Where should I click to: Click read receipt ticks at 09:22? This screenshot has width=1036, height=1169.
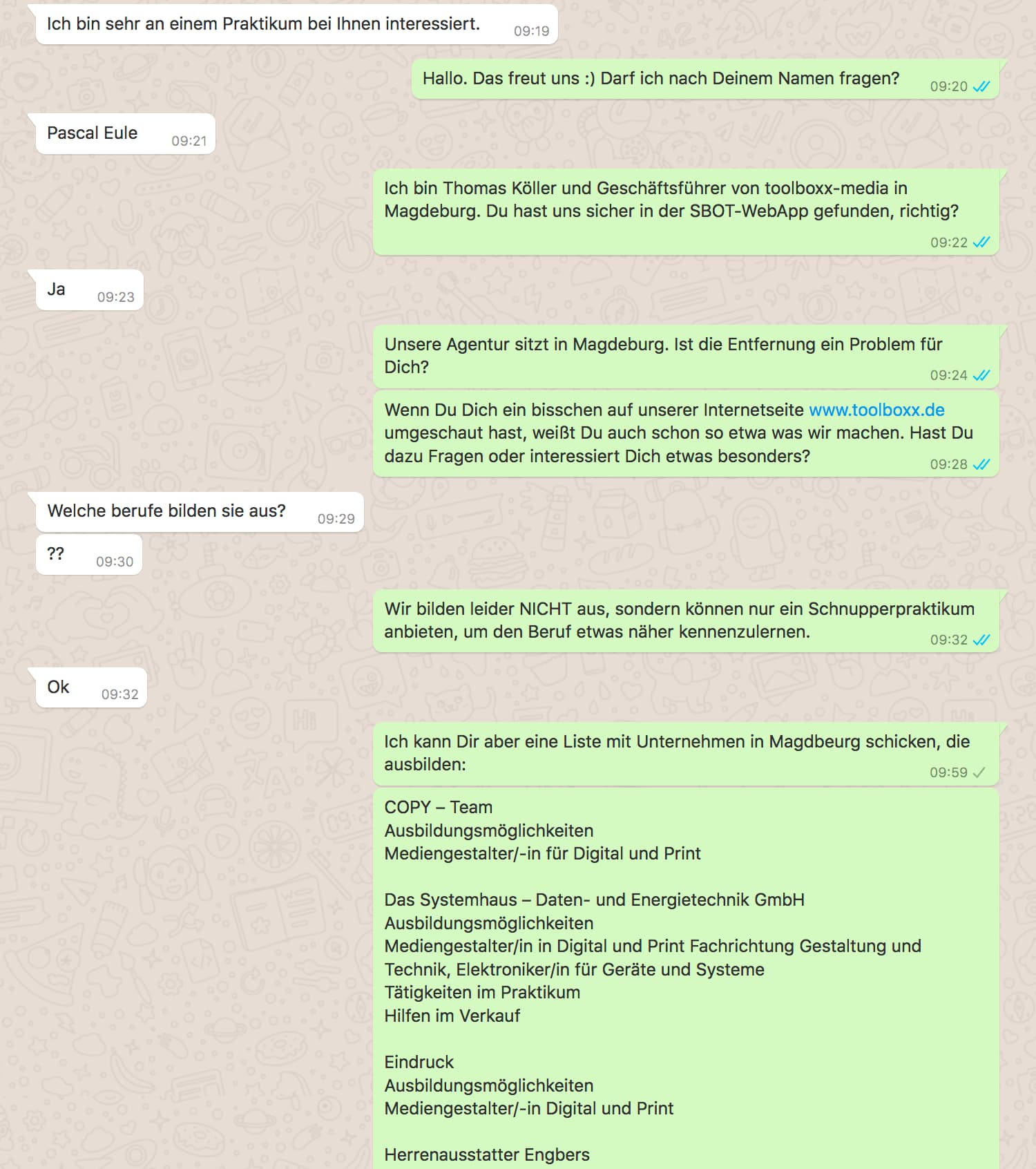[981, 242]
